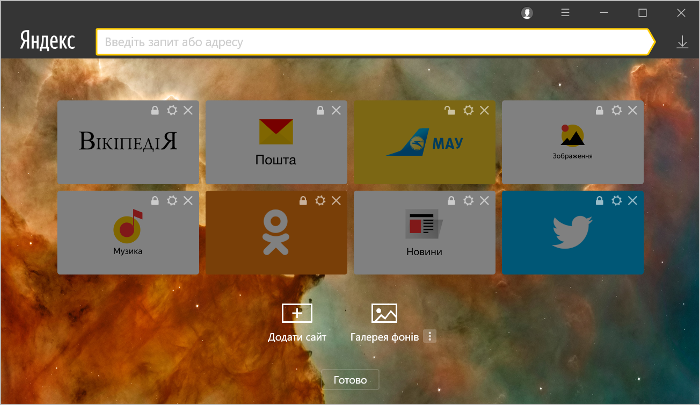
Task: Remove the Музика tile with its X
Action: pos(188,200)
